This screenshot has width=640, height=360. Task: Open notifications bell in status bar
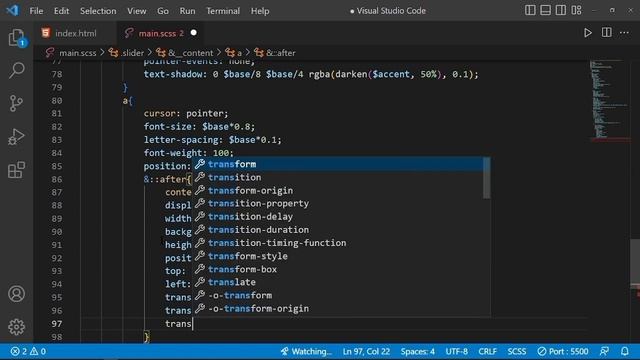click(625, 351)
